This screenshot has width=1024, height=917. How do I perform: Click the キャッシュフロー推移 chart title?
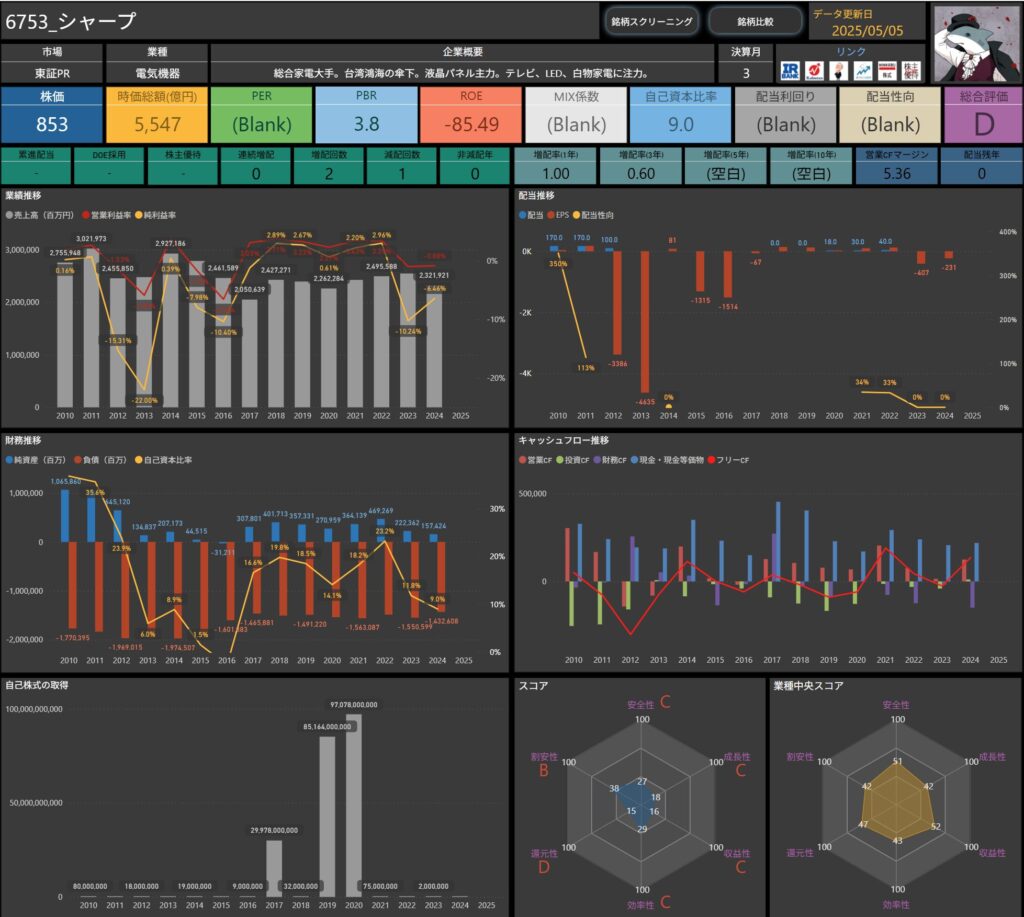pos(564,440)
